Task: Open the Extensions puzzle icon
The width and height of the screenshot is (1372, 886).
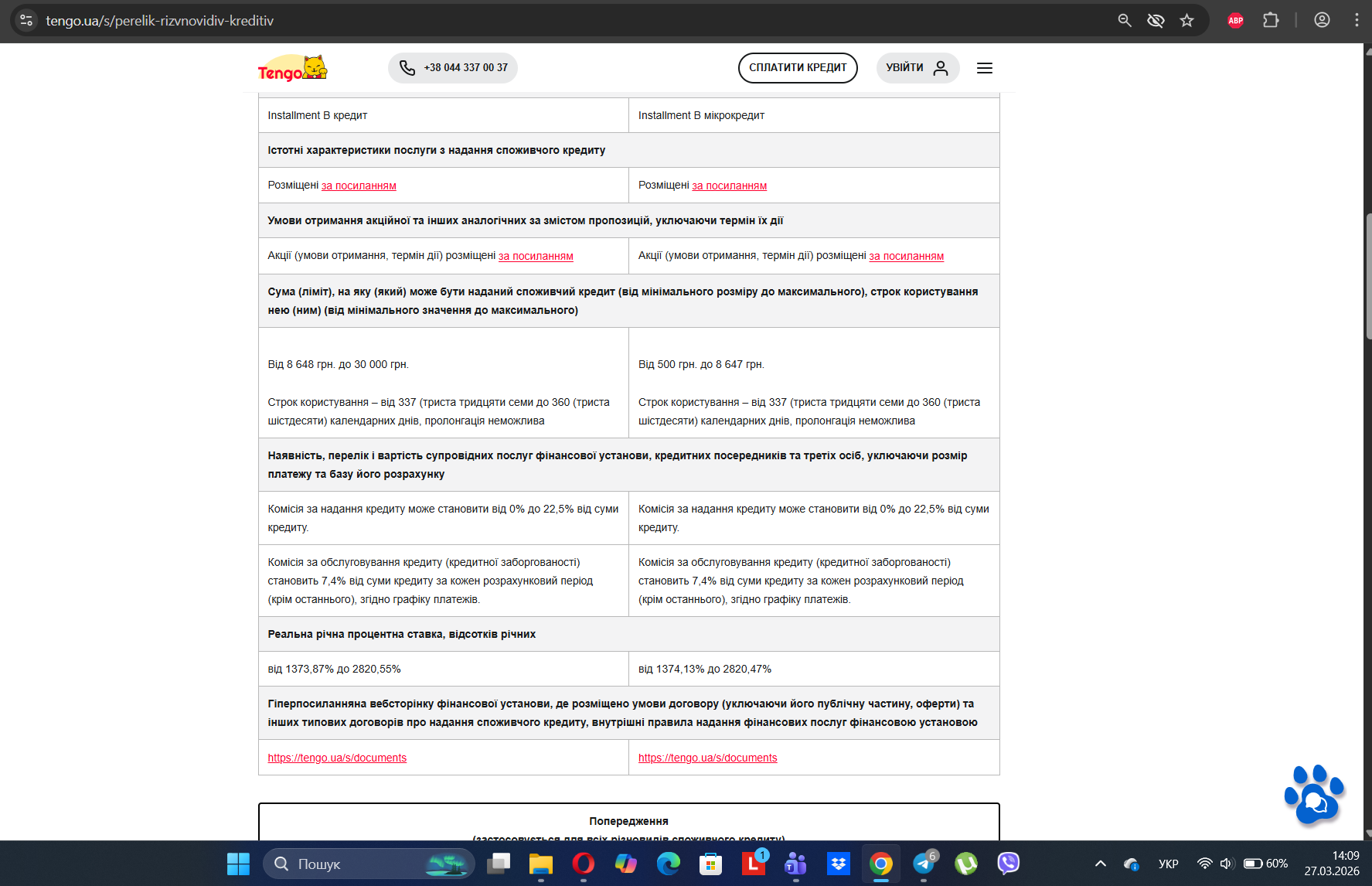Action: point(1271,20)
